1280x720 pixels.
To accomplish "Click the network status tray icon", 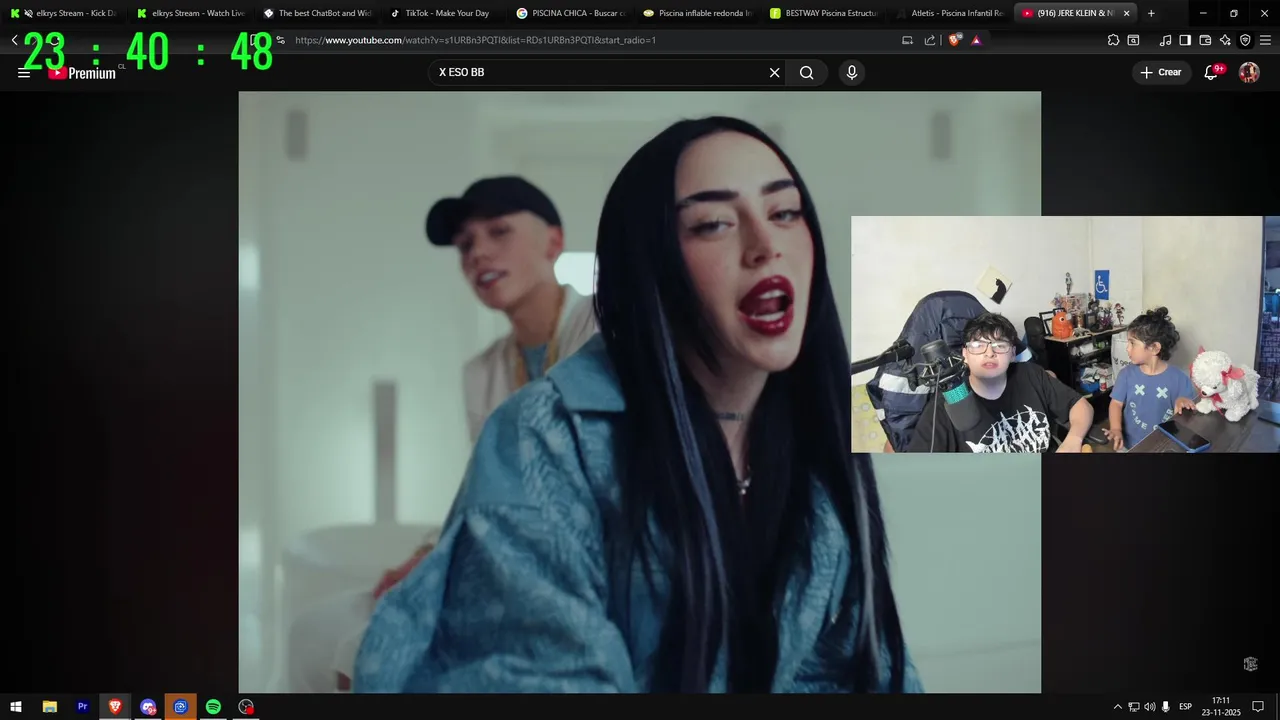I will [x=1134, y=707].
